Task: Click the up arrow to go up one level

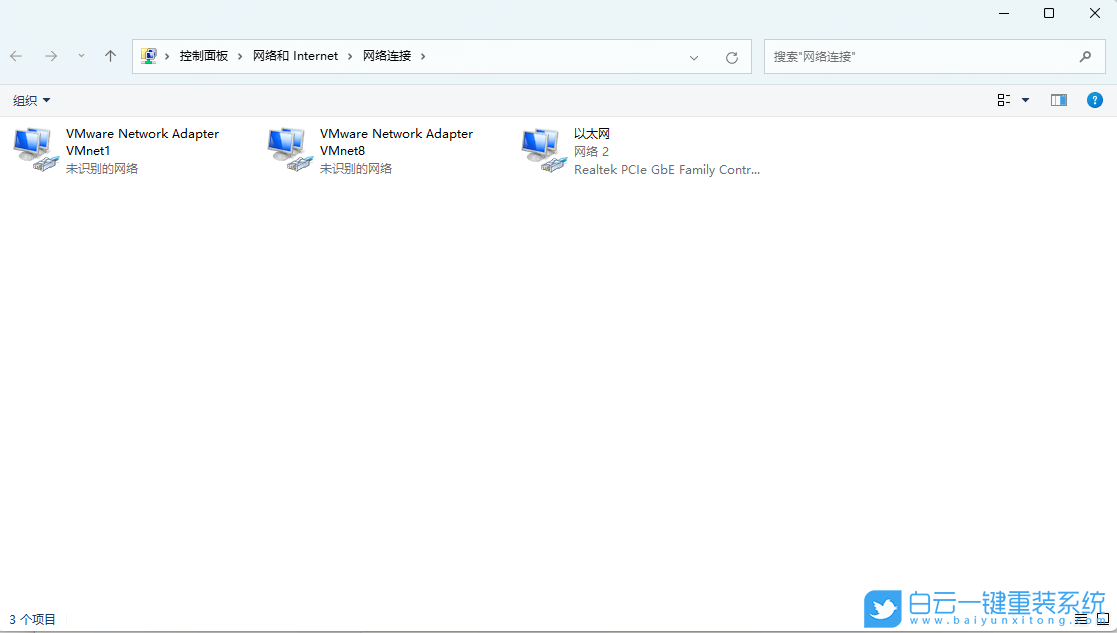Action: [110, 56]
